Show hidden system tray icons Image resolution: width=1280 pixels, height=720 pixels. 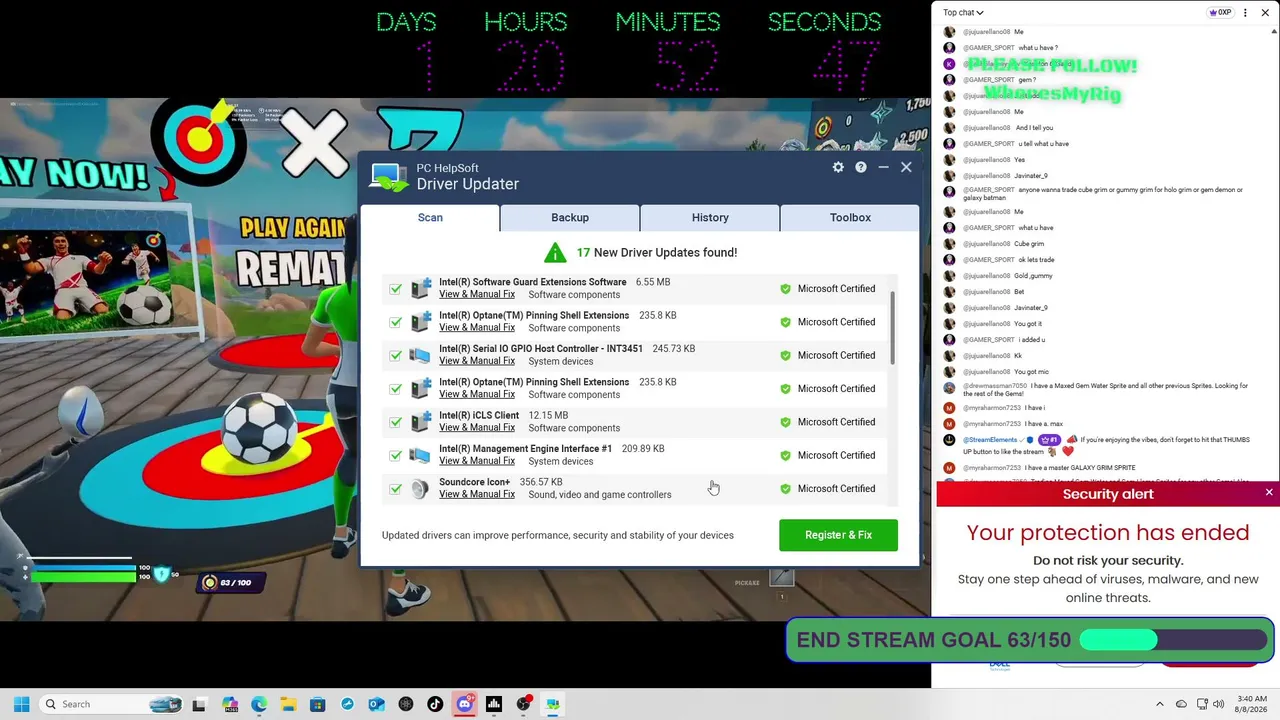1160,704
